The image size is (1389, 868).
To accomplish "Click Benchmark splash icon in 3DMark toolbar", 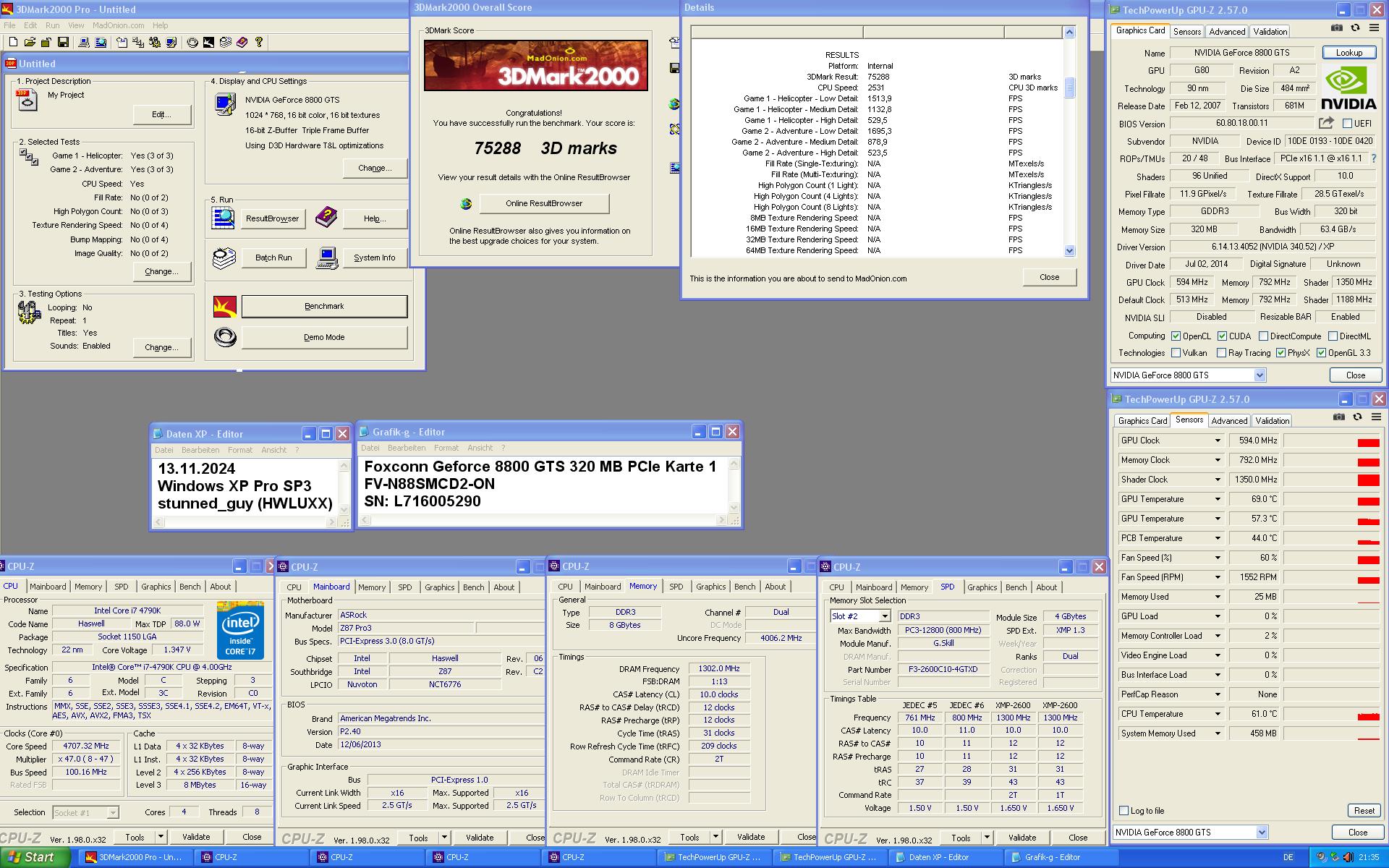I will click(x=208, y=42).
